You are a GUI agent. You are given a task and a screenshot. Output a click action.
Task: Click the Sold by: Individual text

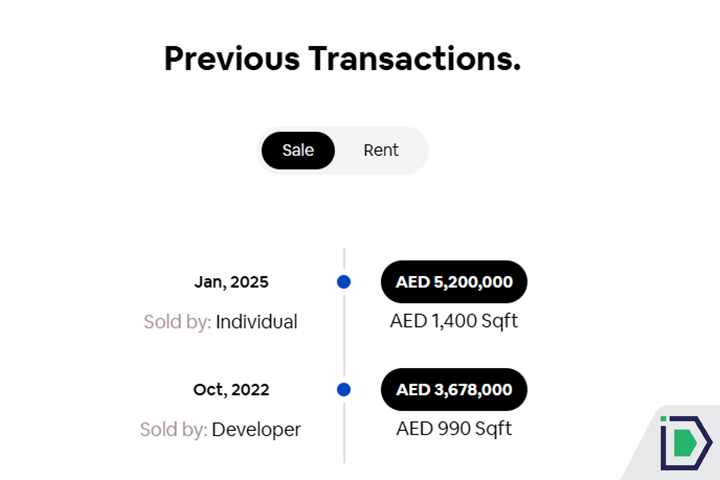(x=220, y=322)
